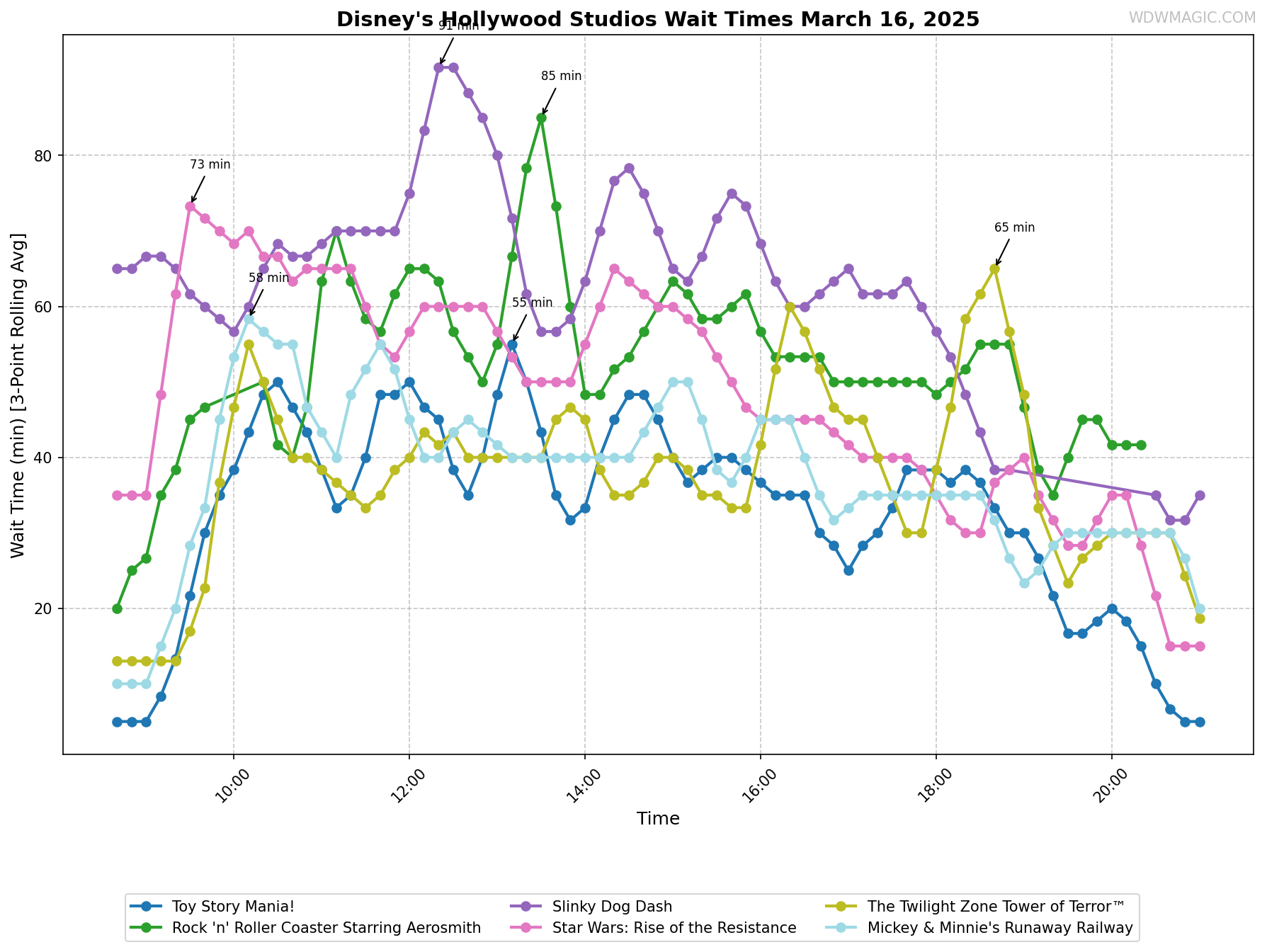Viewport: 1267px width, 952px height.
Task: Click the Wait Time y-axis title
Action: (18, 395)
